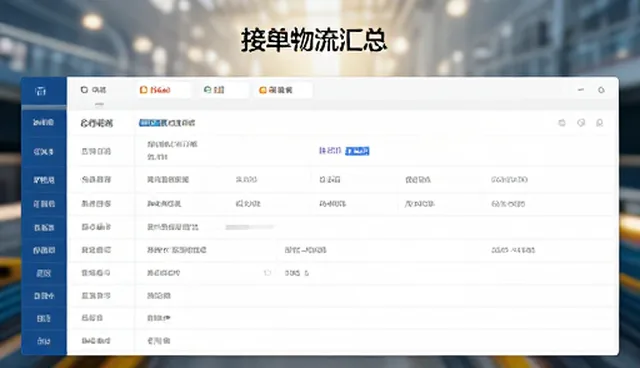Viewport: 640px width, 368px height.
Task: Click the calendar-like icon in the panel header
Action: coord(562,122)
